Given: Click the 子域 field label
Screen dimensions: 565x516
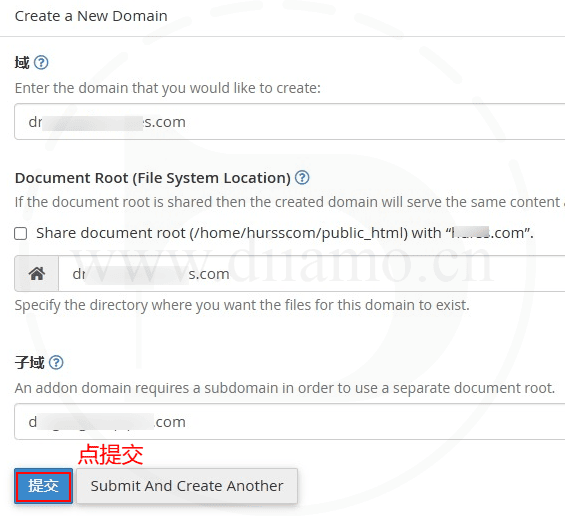Looking at the screenshot, I should coord(30,362).
